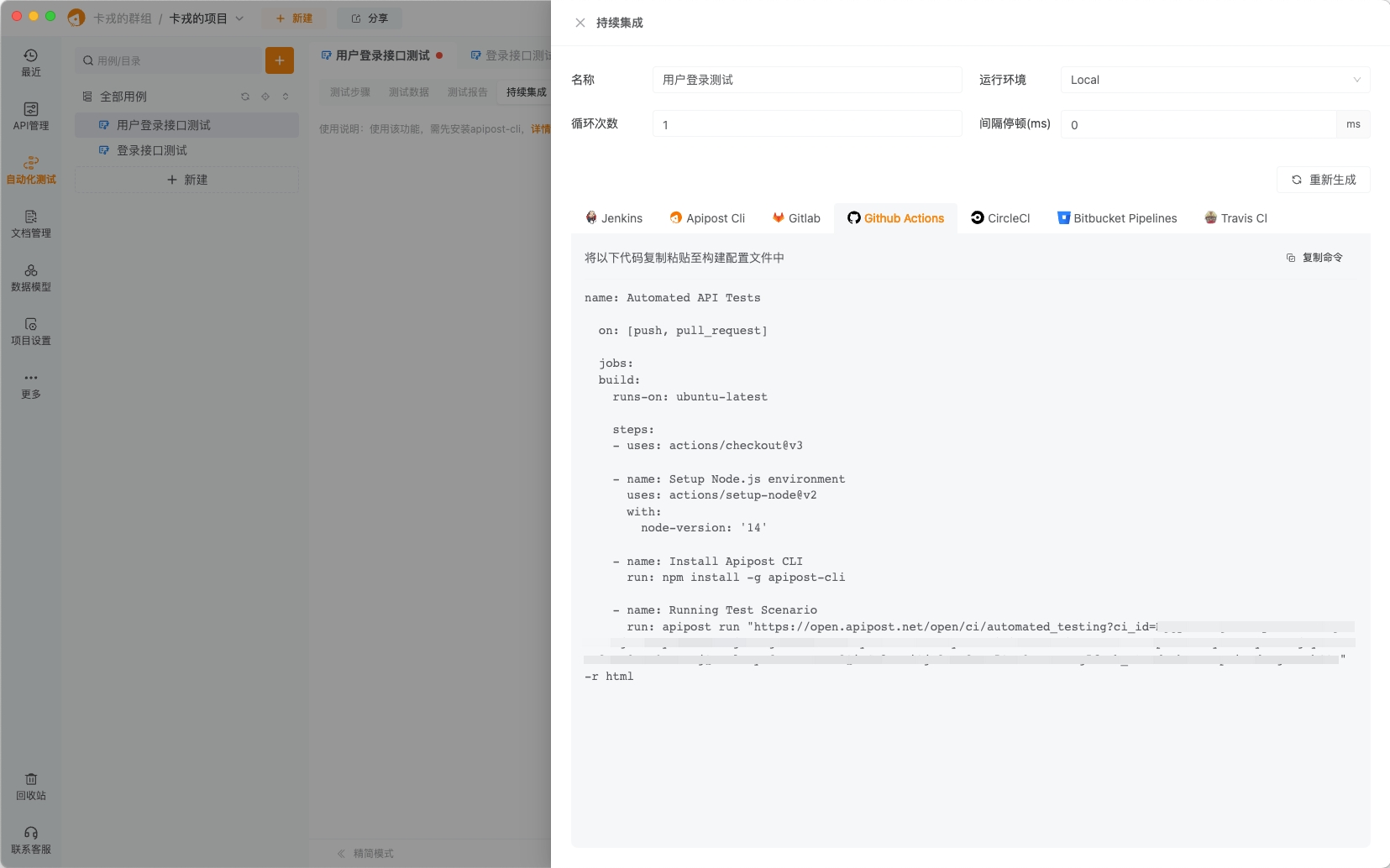Click 精简模式 at the bottom
The height and width of the screenshot is (868, 1390).
click(365, 854)
